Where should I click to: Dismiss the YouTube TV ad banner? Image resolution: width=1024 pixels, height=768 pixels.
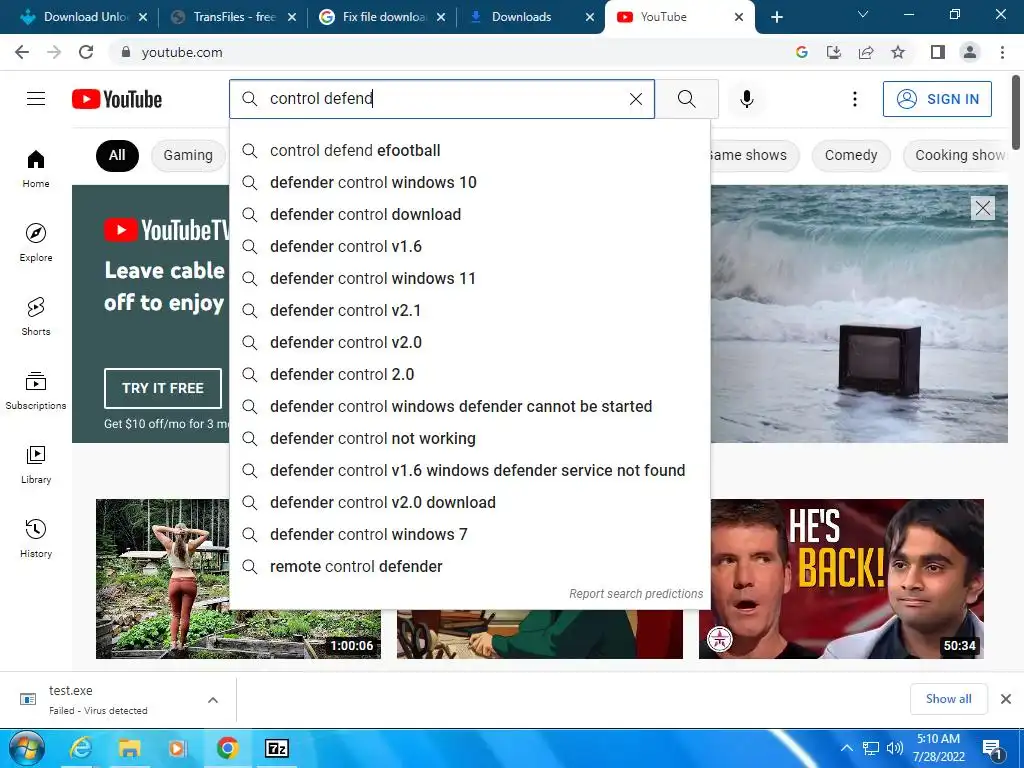tap(982, 208)
